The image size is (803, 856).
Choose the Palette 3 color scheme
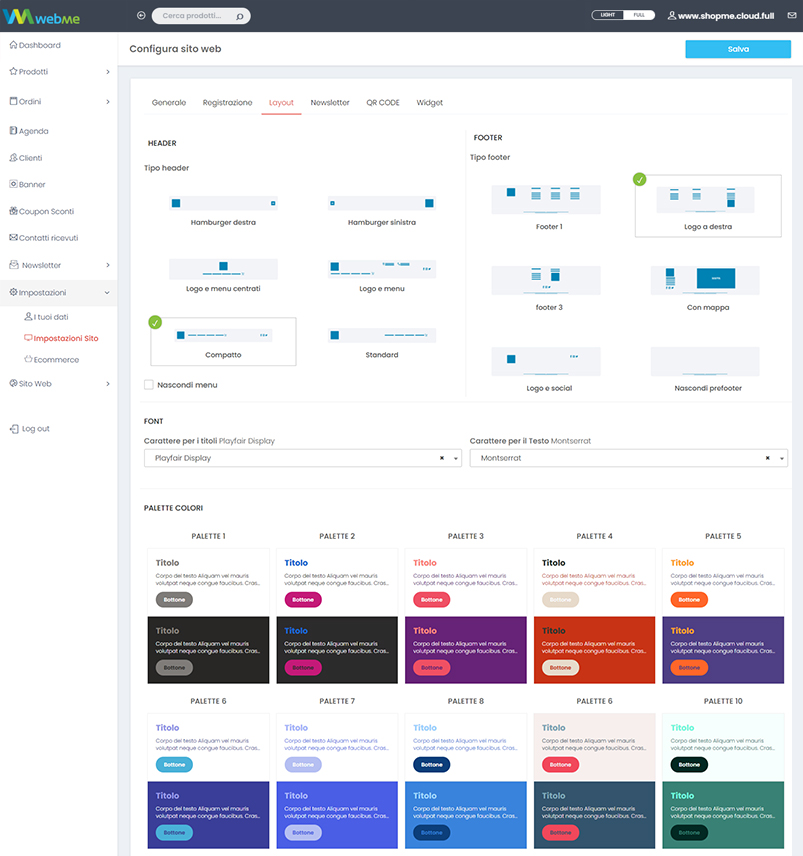click(x=465, y=612)
